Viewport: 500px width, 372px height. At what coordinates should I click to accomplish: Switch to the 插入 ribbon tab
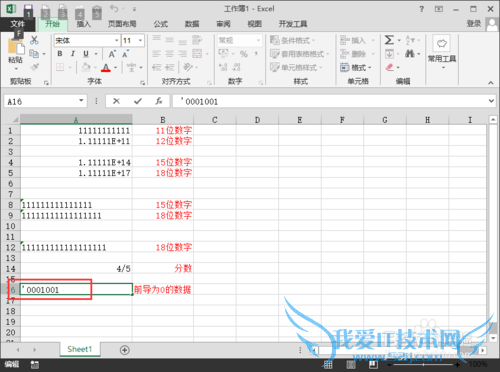83,24
